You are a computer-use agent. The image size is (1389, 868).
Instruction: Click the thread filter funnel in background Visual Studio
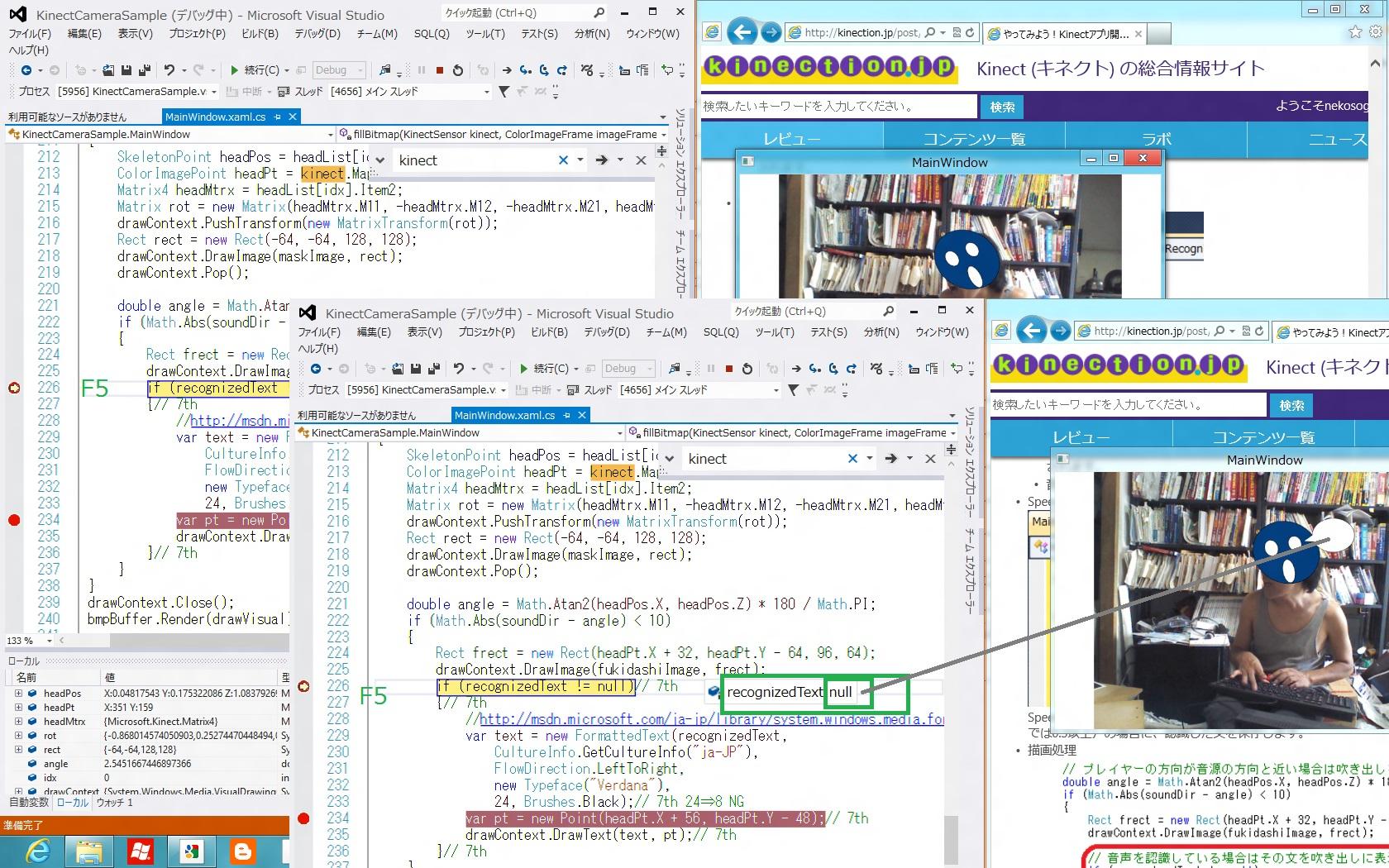coord(504,92)
